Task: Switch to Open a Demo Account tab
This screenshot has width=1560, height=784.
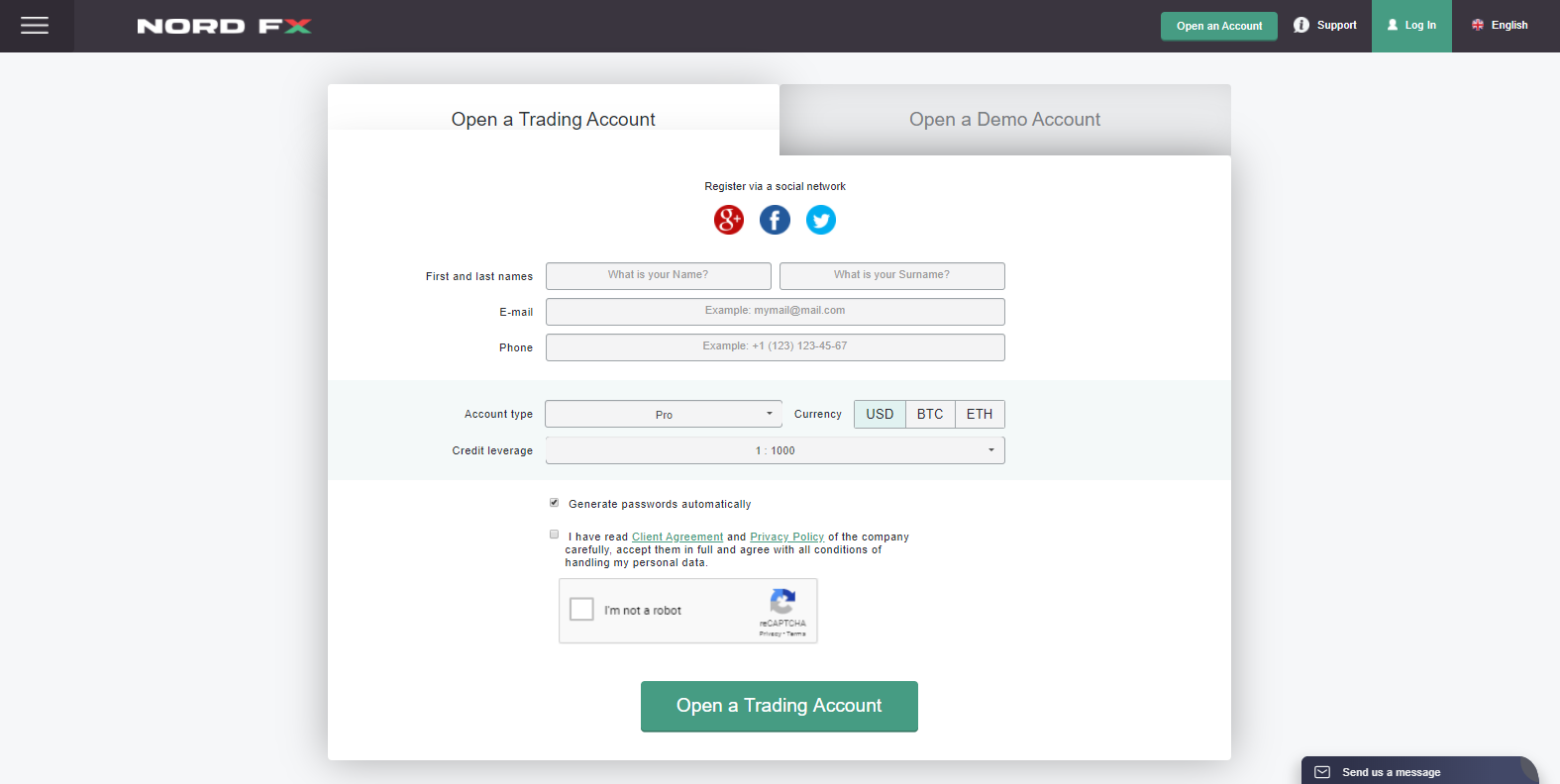Action: [x=1005, y=120]
